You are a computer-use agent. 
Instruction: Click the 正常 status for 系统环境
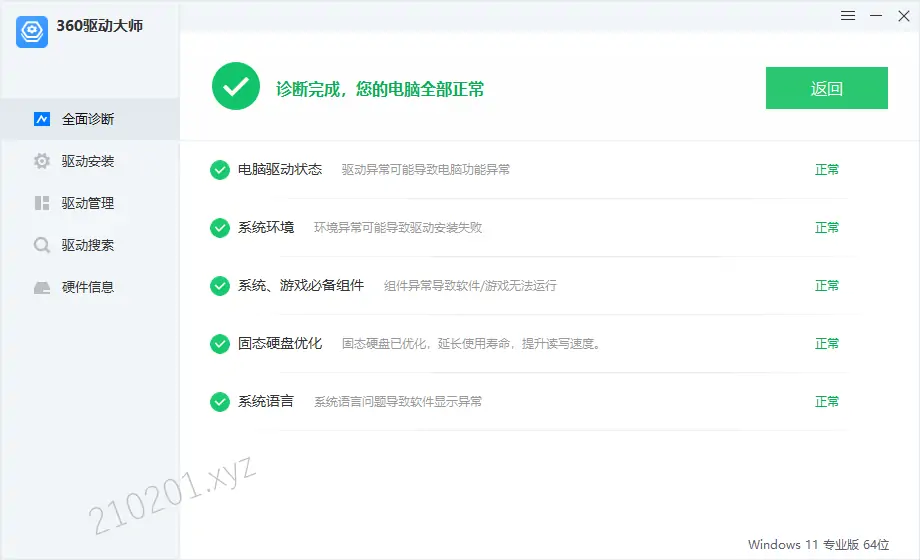click(x=827, y=228)
